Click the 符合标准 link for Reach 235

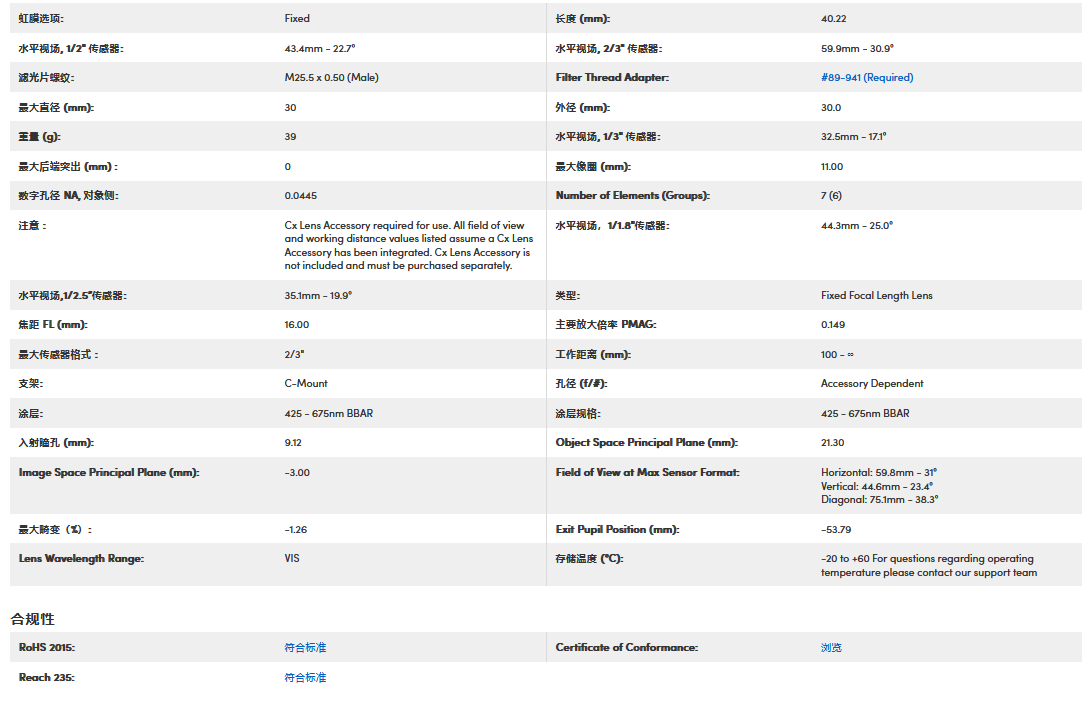305,678
